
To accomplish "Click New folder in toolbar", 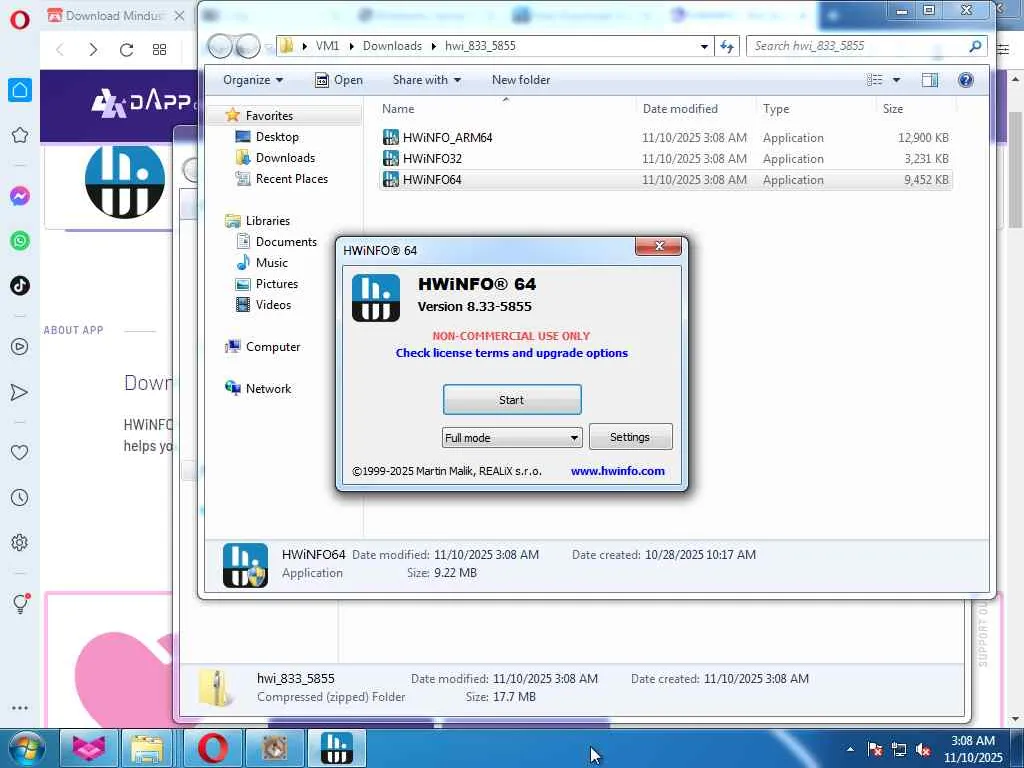I will click(x=520, y=80).
